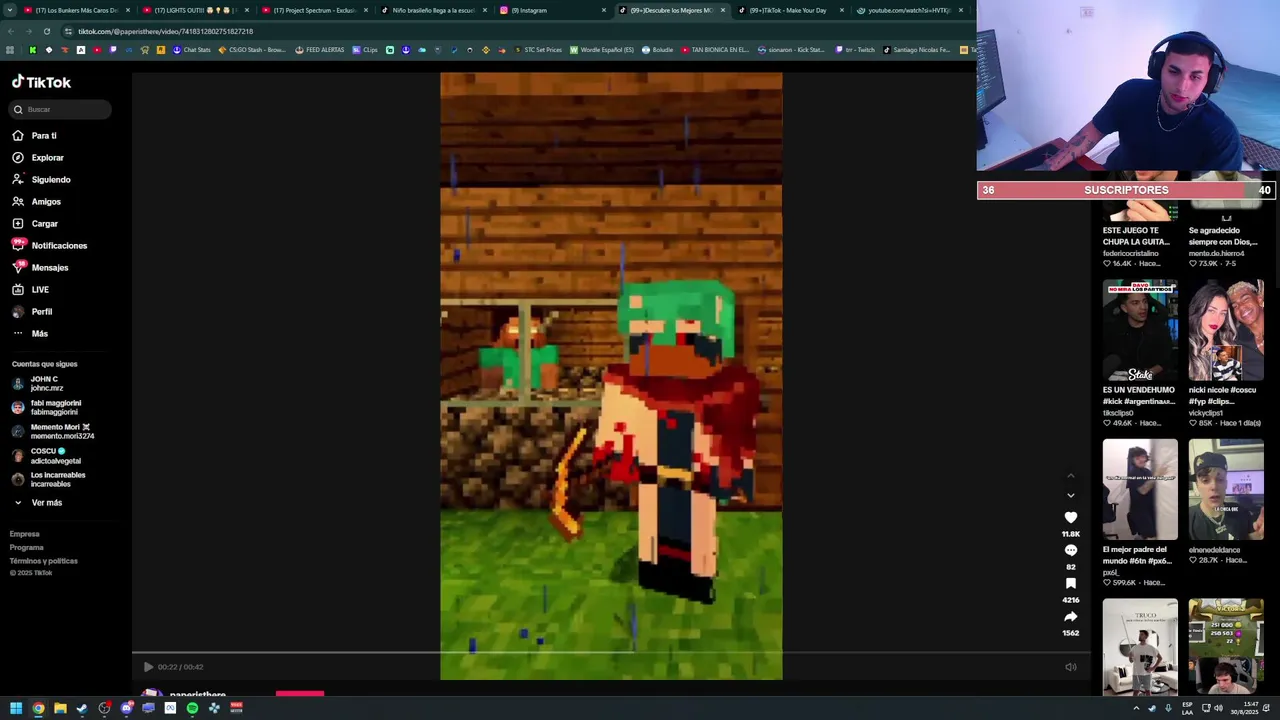This screenshot has width=1280, height=720.
Task: Bookmark the video via save icon
Action: coord(1070,583)
